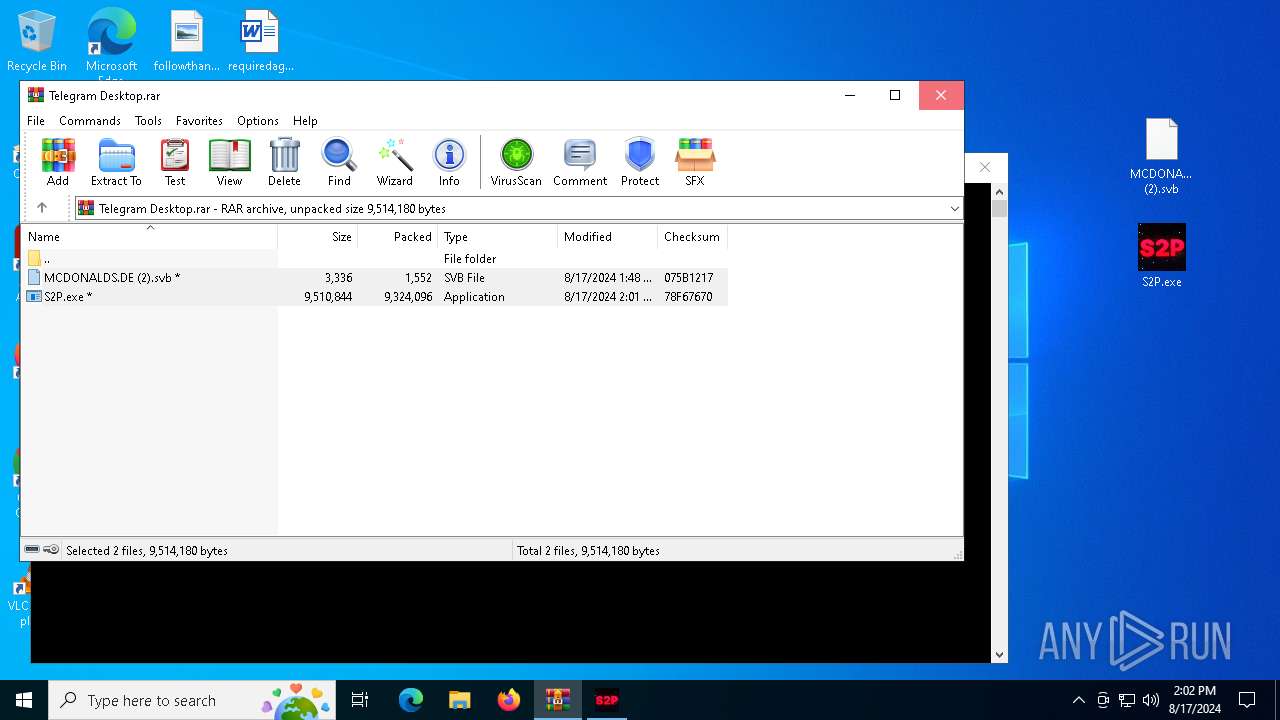
Task: Open Task View on the taskbar
Action: [x=360, y=700]
